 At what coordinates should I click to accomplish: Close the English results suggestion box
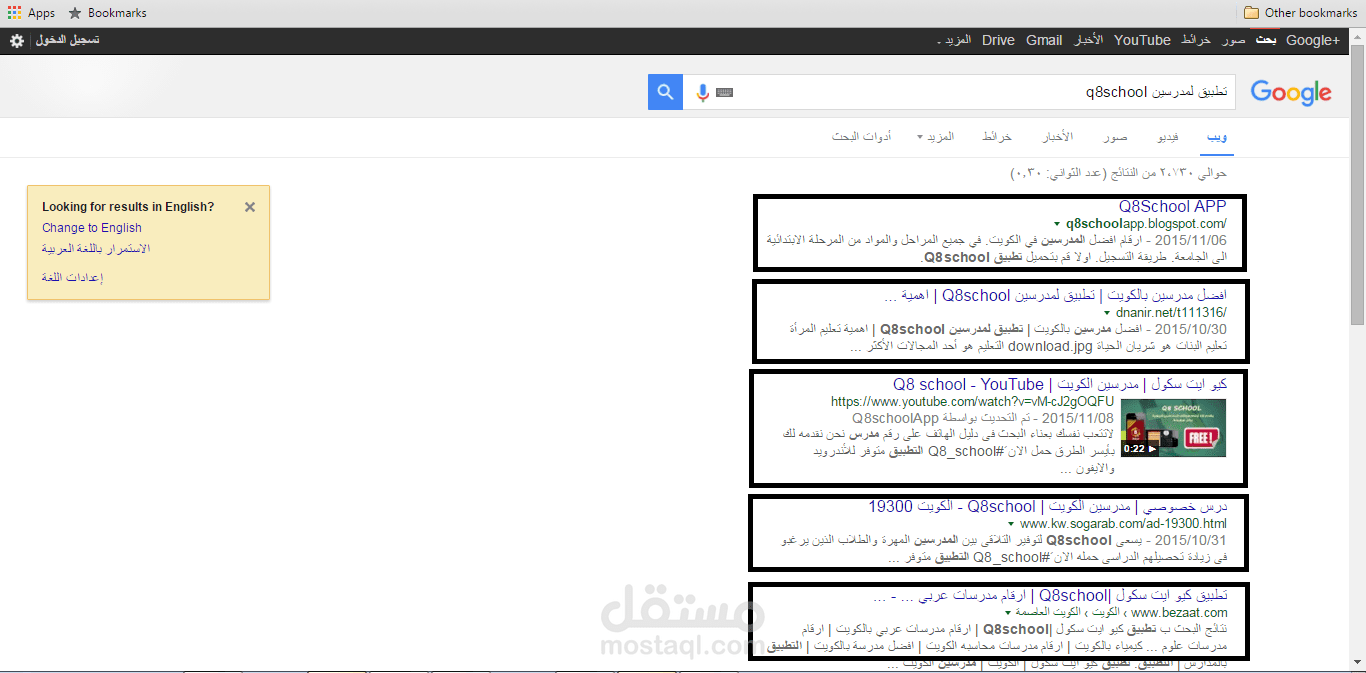pos(250,207)
